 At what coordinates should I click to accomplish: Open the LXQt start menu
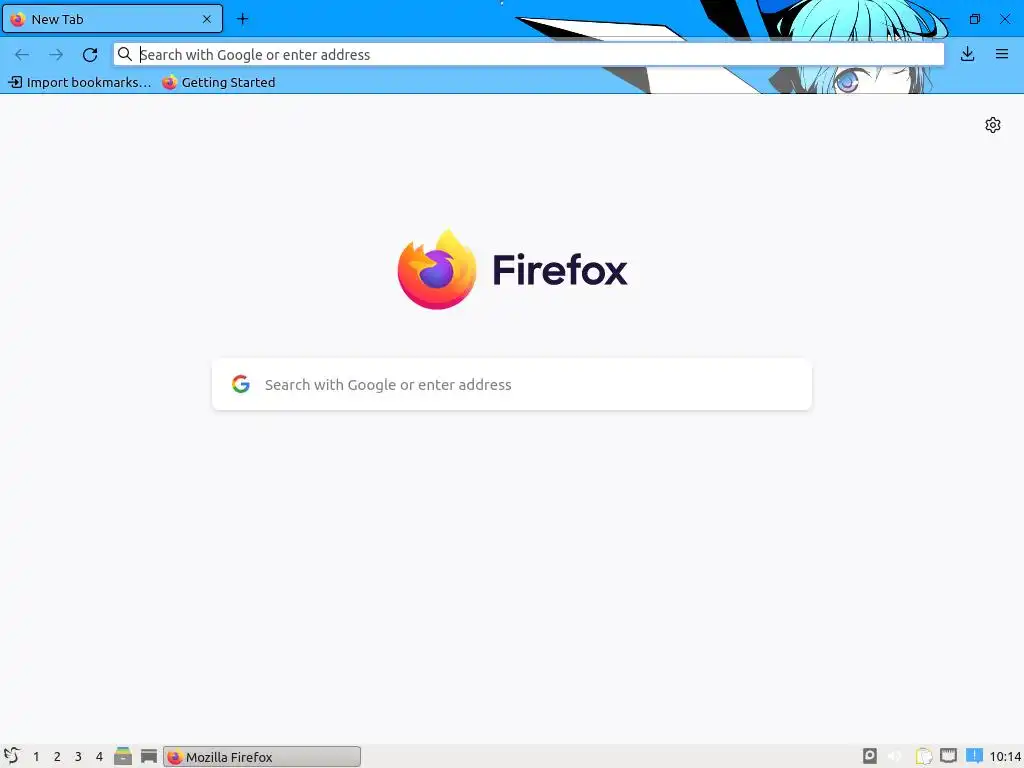(12, 756)
